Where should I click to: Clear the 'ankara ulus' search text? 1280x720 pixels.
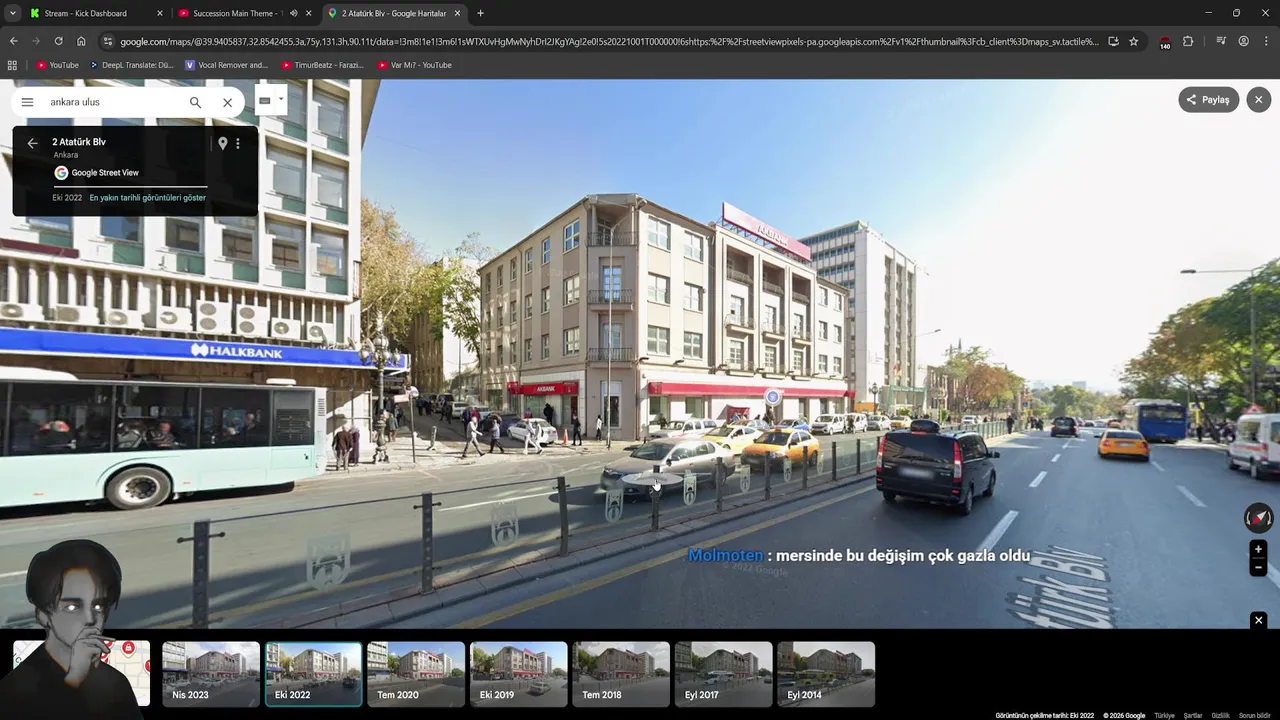pos(227,102)
